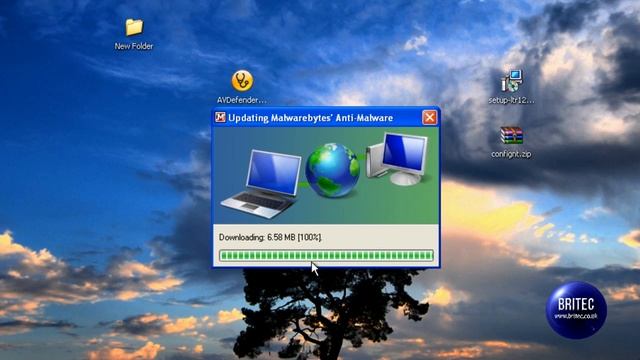The image size is (640, 360).
Task: Click the Malwarebytes logo in title bar
Action: tap(220, 118)
